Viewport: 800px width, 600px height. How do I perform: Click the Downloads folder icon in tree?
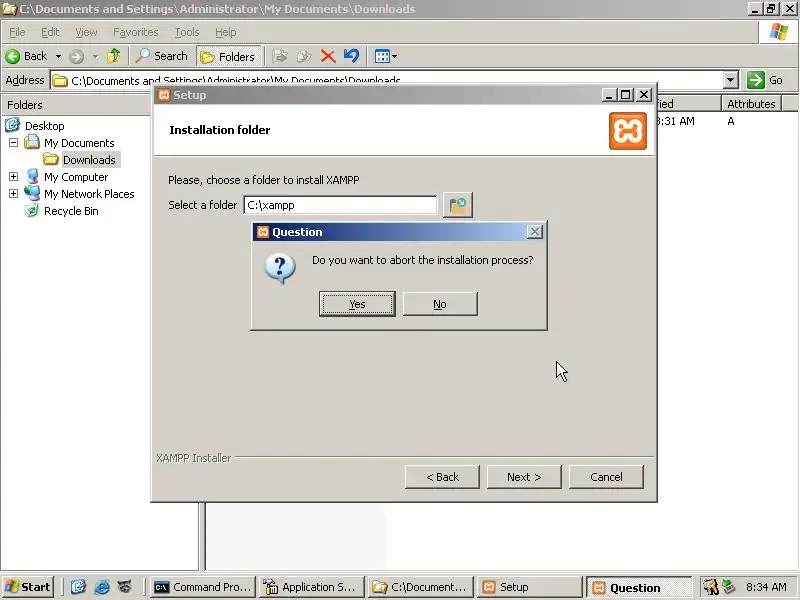tap(51, 160)
